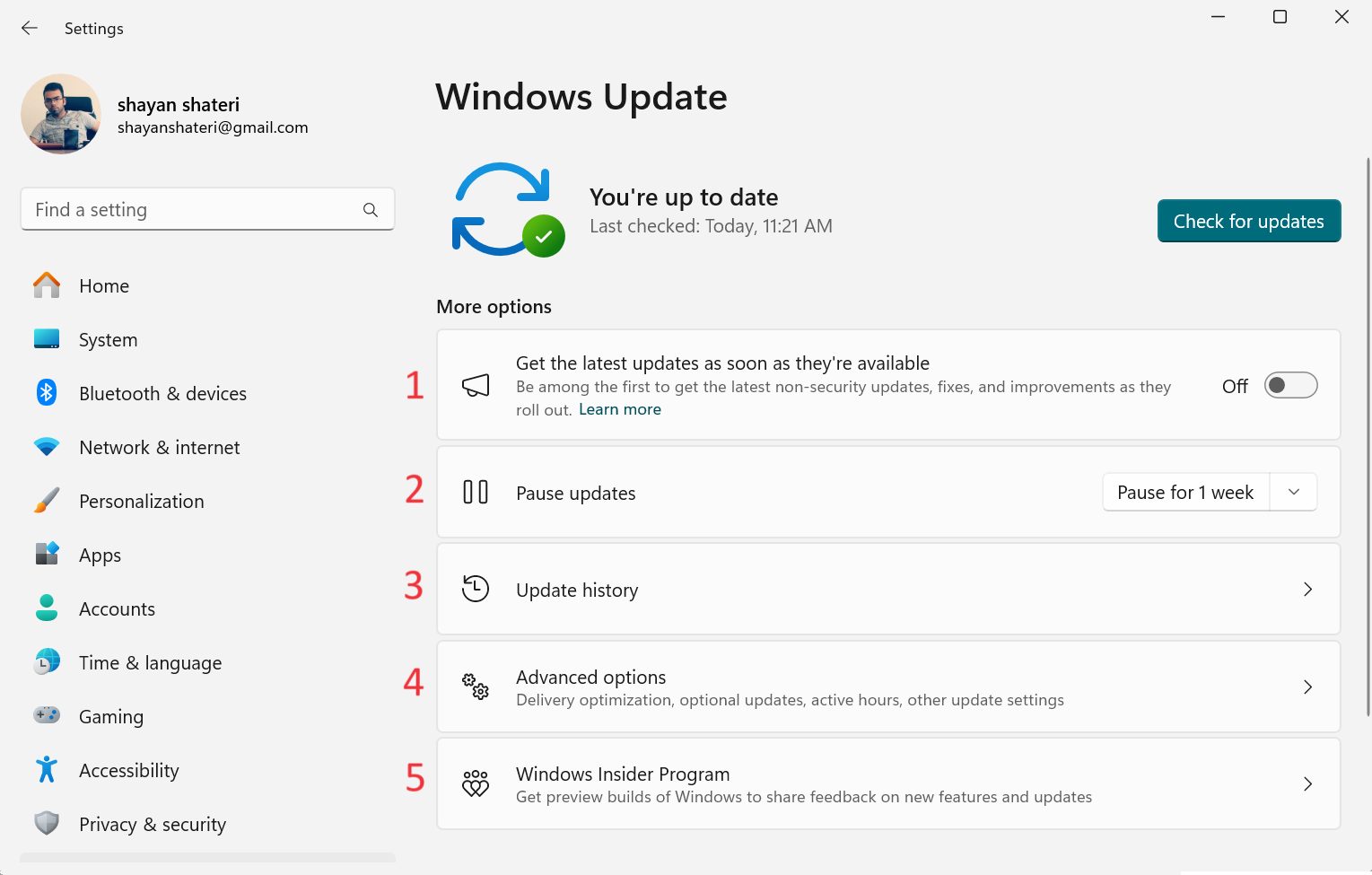This screenshot has height=875, width=1372.
Task: Click the 'More options' section heading
Action: [x=494, y=306]
